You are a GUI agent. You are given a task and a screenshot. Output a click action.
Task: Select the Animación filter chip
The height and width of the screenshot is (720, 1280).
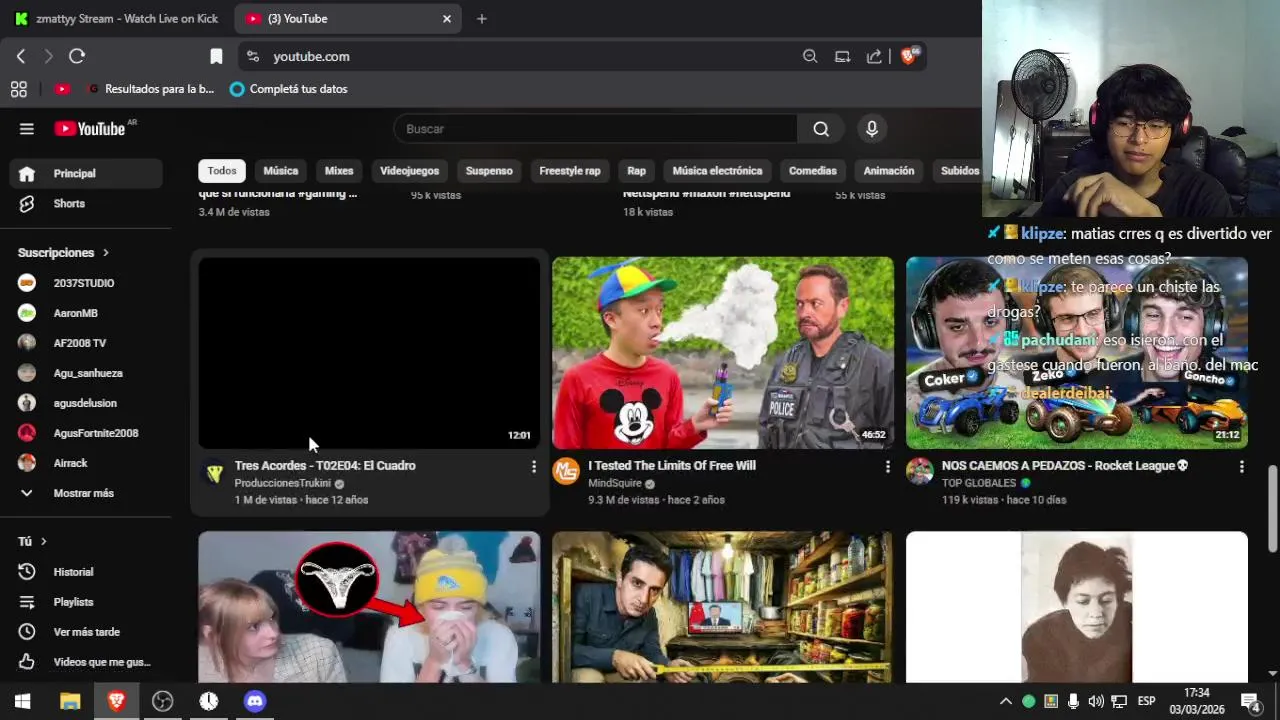(889, 171)
